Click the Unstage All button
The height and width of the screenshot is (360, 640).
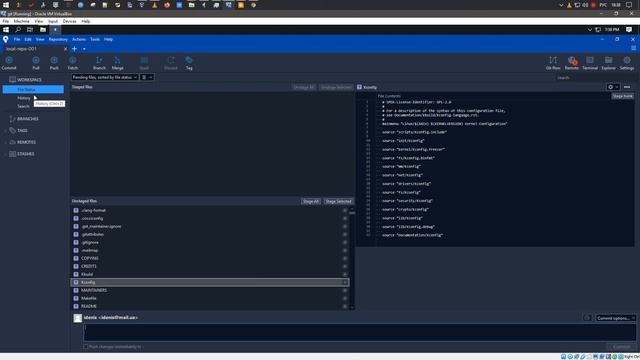coord(304,87)
